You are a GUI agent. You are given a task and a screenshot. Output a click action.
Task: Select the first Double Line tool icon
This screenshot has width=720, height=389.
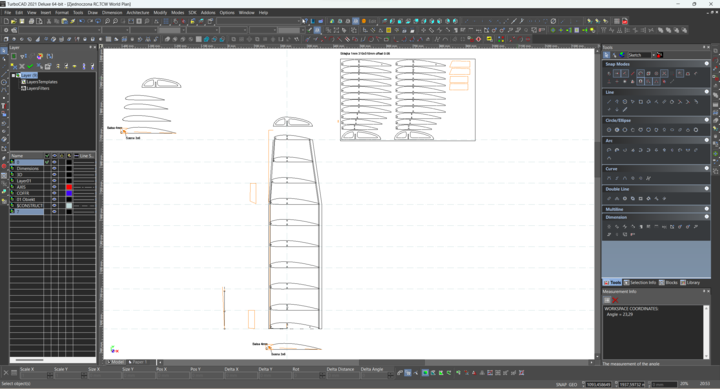pos(609,198)
